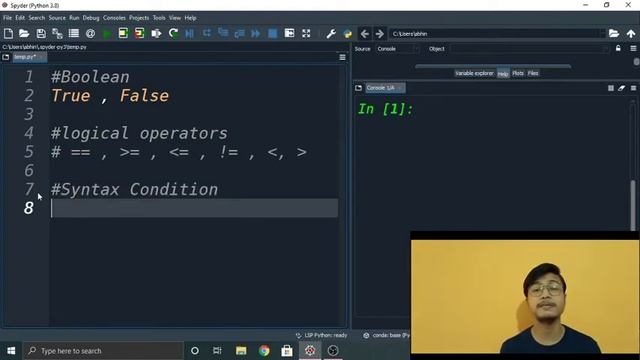
Task: Interrupt the console kernel with the stop square
Action: click(x=611, y=88)
